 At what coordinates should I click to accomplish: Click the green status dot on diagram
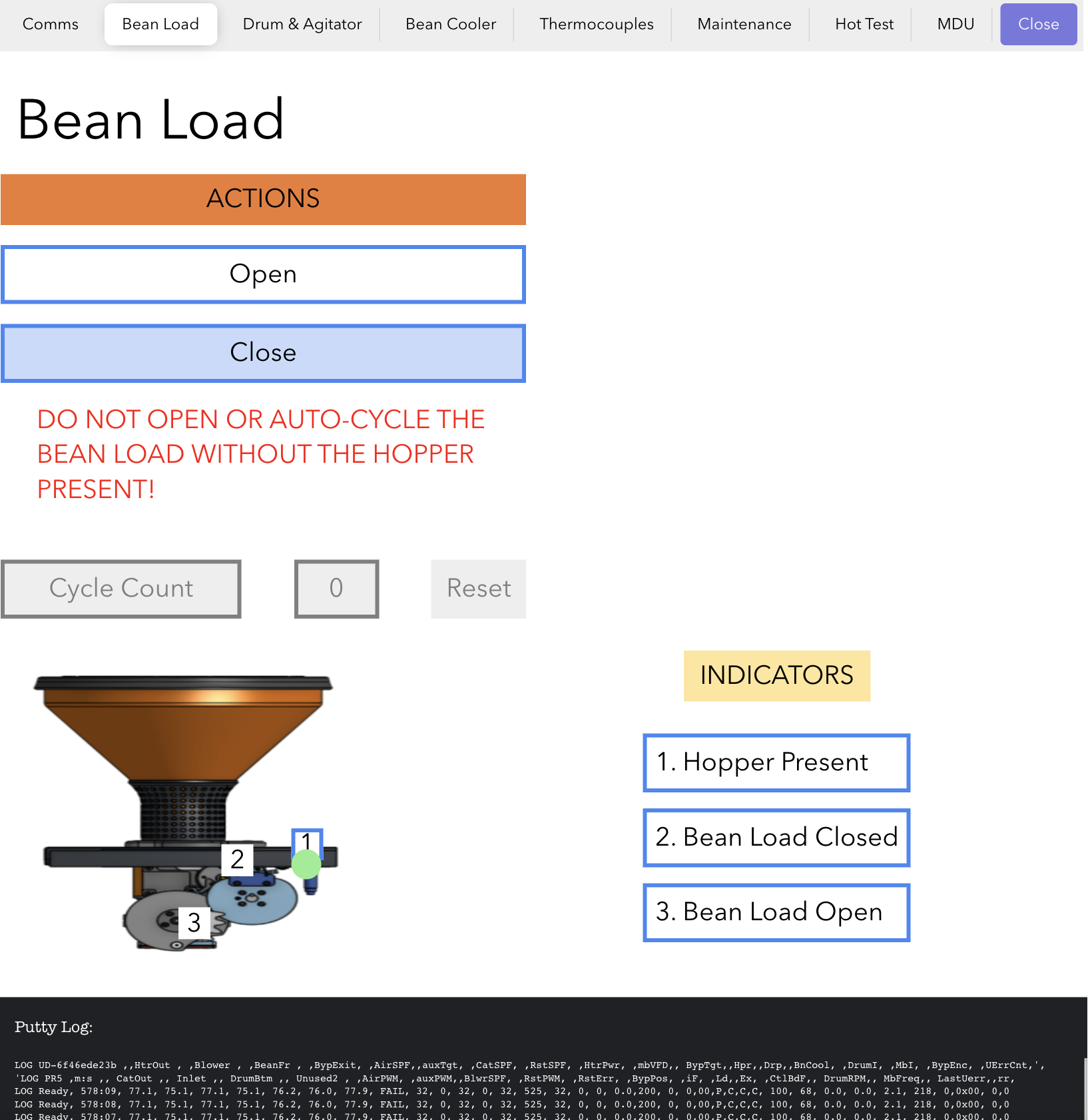[x=306, y=865]
